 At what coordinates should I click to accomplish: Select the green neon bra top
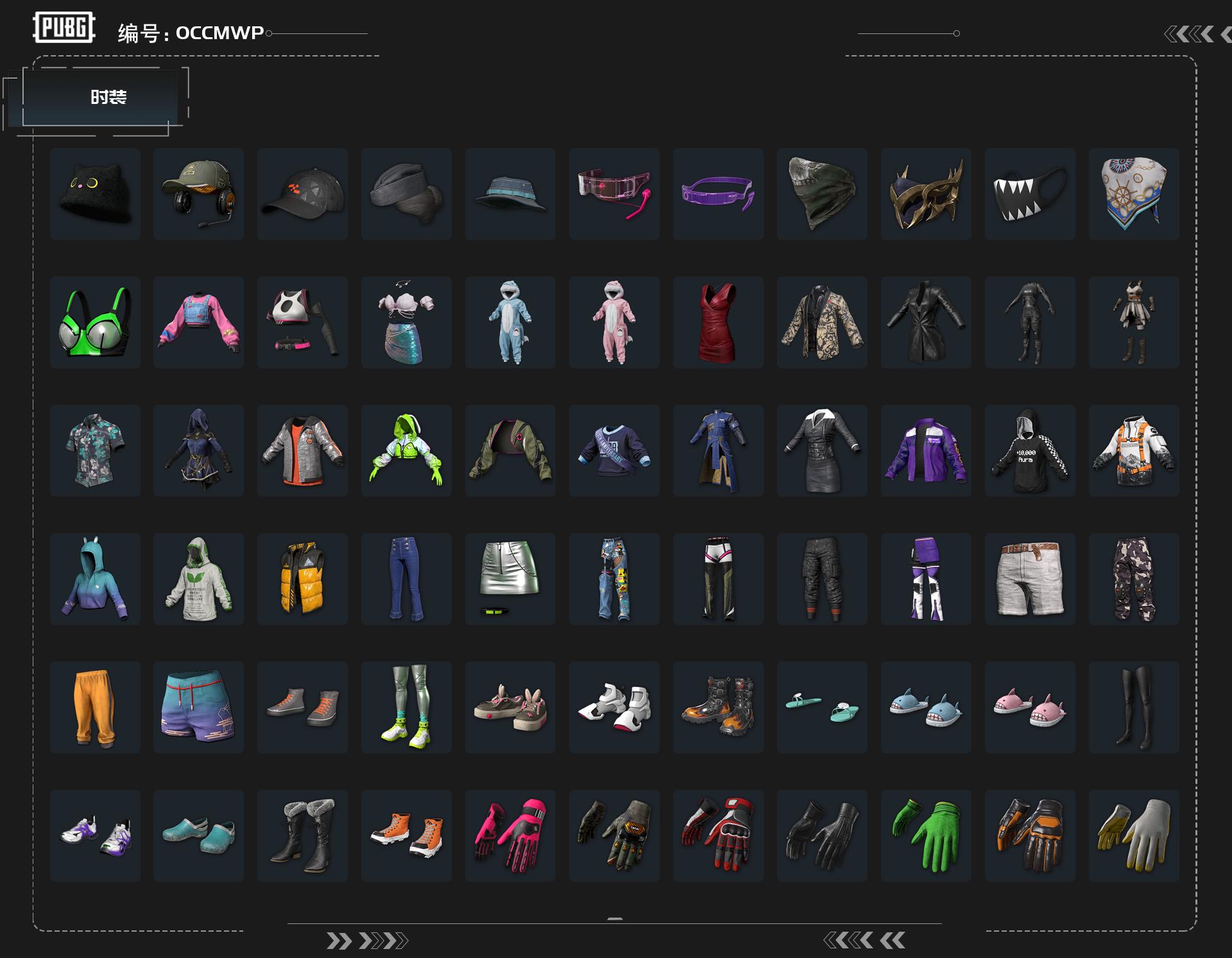coord(95,322)
